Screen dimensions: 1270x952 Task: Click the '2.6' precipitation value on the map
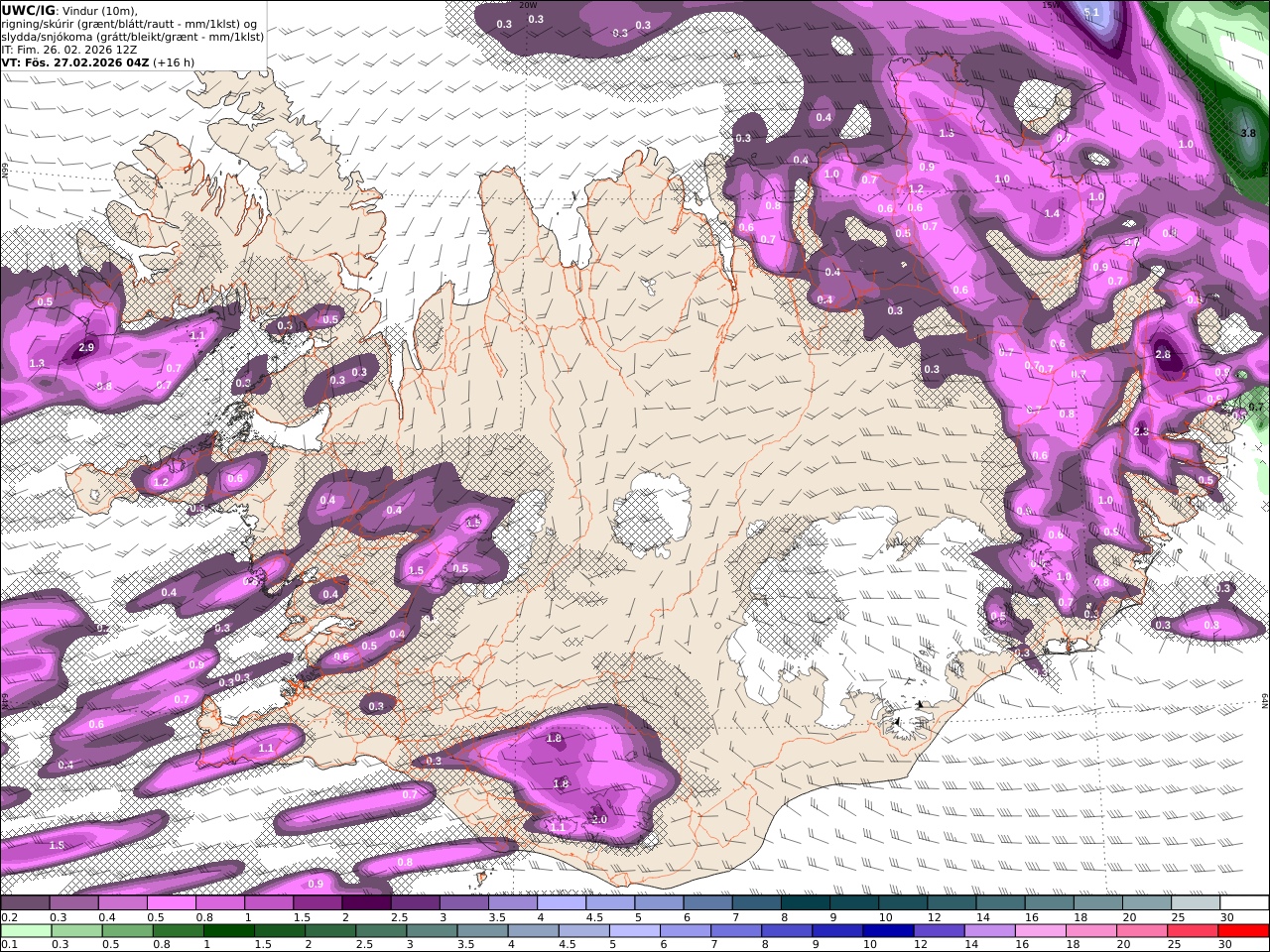(1163, 354)
